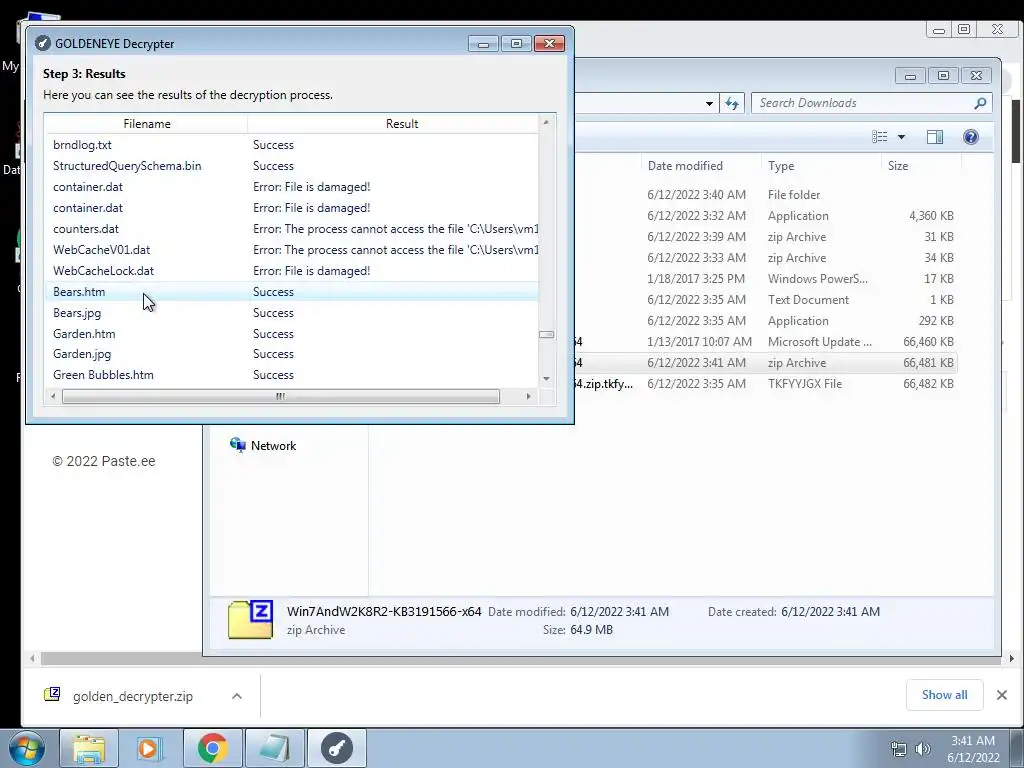Select the zip Archive row sized 34 KB

click(x=765, y=258)
